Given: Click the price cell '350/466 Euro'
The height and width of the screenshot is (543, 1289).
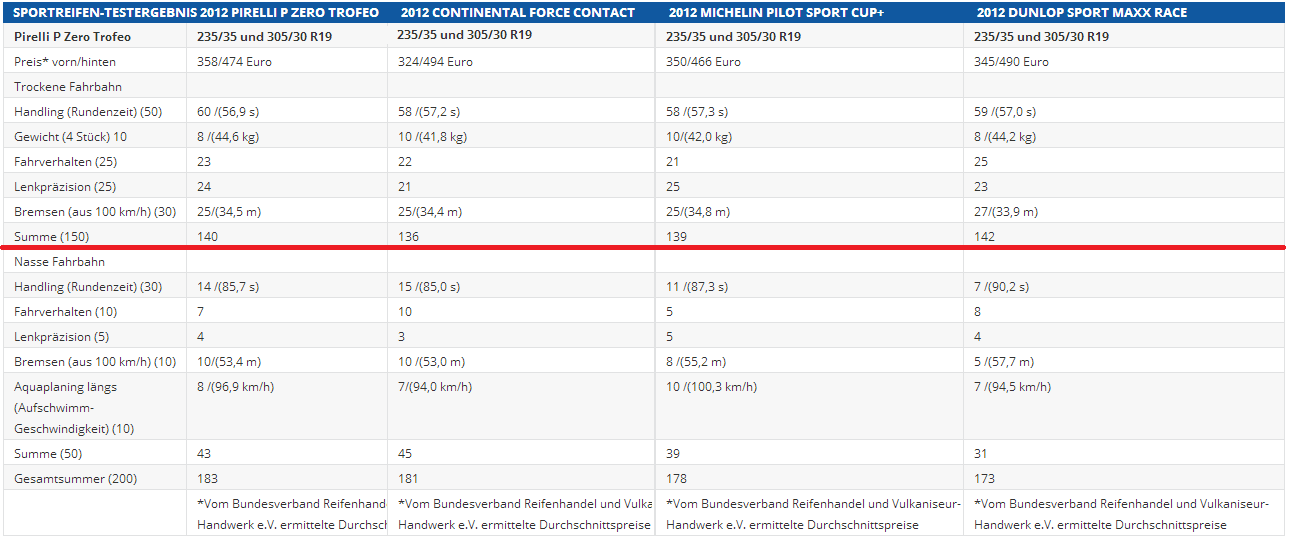Looking at the screenshot, I should [703, 62].
